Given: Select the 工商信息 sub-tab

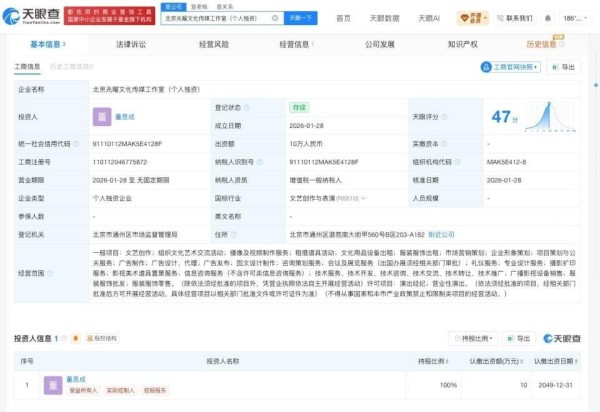Looking at the screenshot, I should tap(27, 67).
